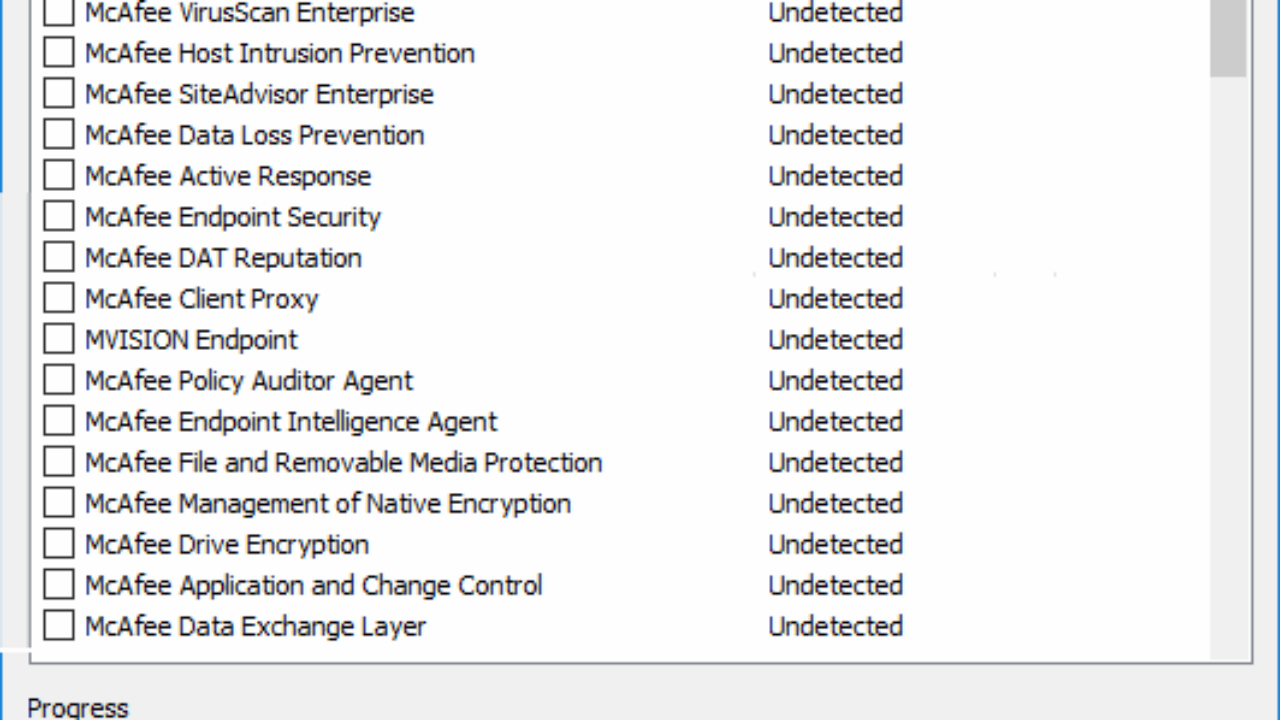Enable the McAfee Drive Encryption checkbox
1280x720 pixels.
click(x=59, y=545)
